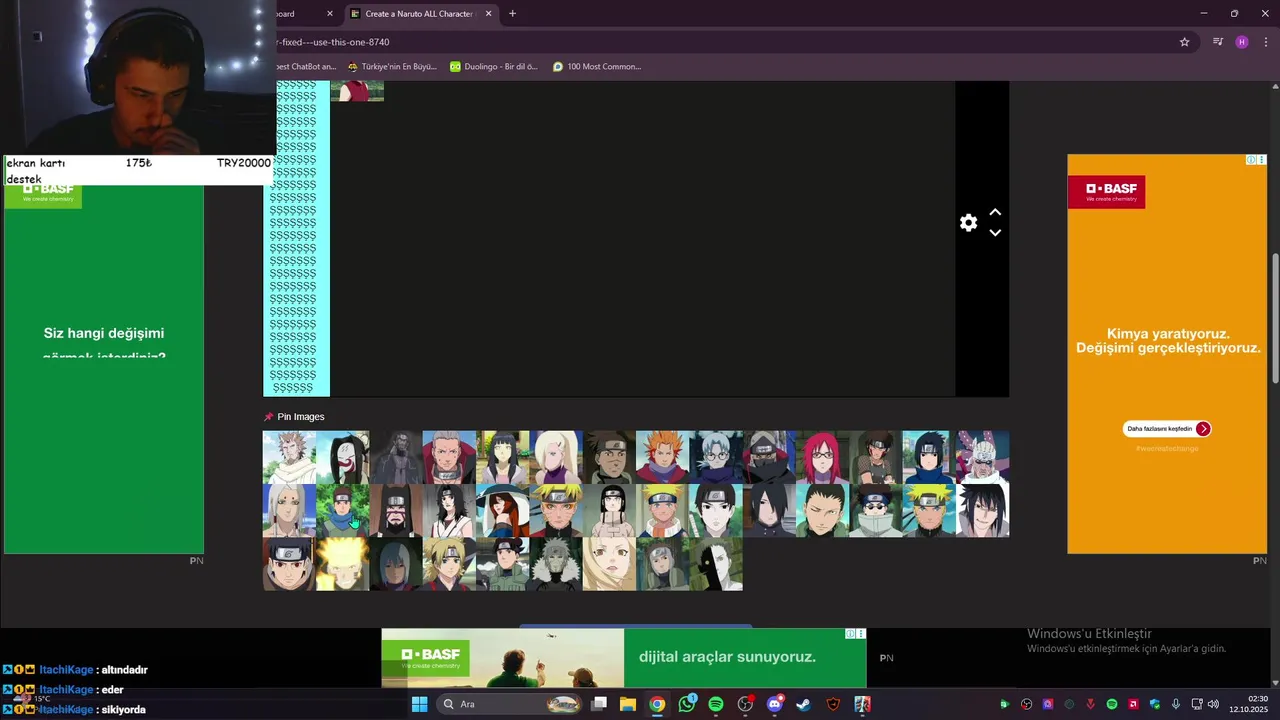1280x720 pixels.
Task: Open Spotify from the taskbar
Action: (x=716, y=704)
